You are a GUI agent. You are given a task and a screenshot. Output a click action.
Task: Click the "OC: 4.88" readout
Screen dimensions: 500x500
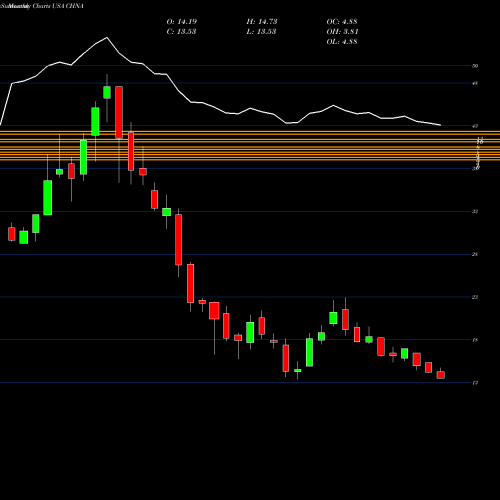[x=342, y=22]
